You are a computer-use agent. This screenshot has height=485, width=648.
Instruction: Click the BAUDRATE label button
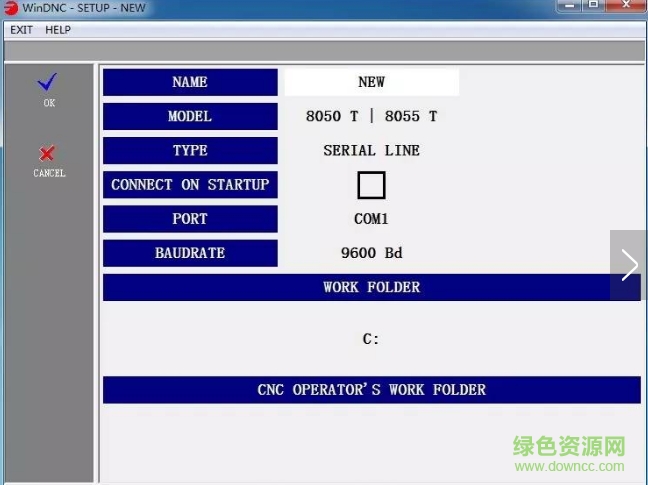coord(190,253)
